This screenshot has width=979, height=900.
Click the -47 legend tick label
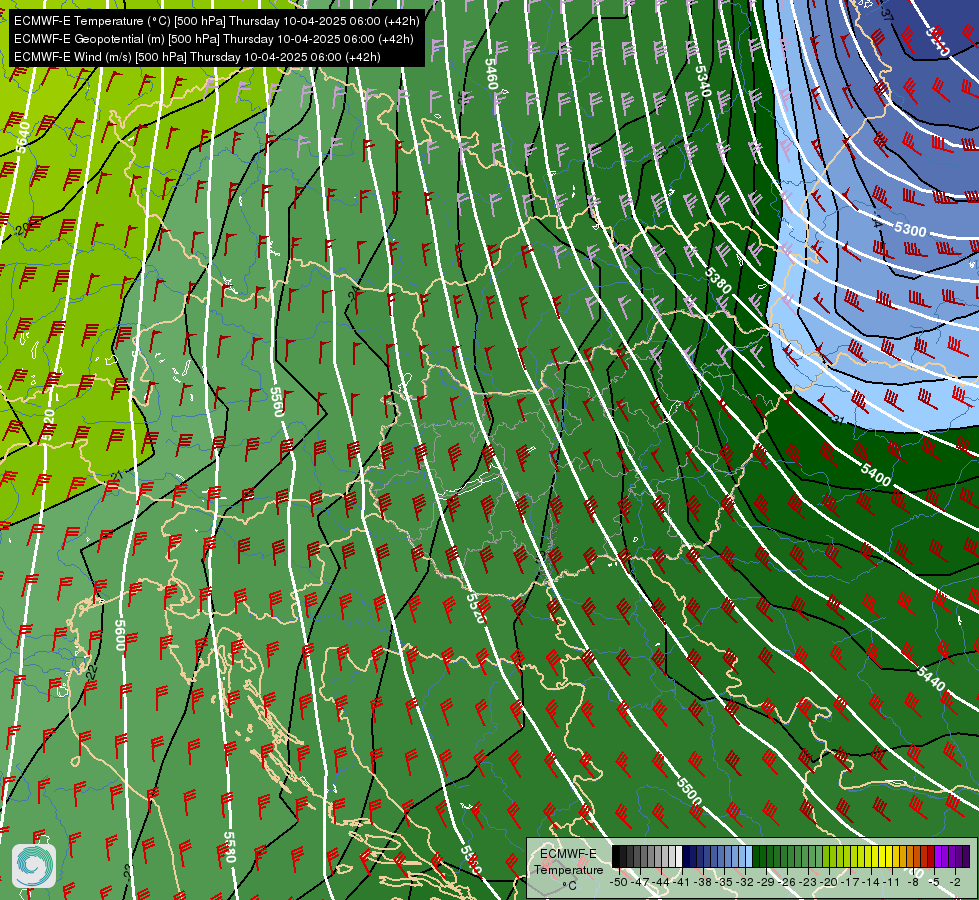pos(640,882)
